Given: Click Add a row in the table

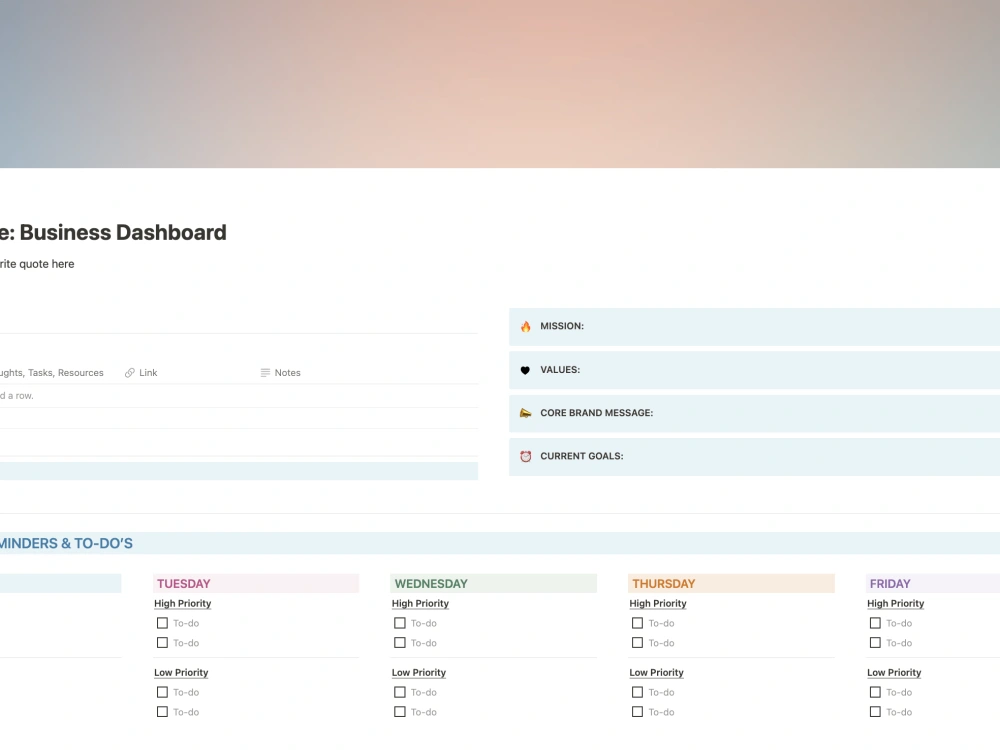Looking at the screenshot, I should [x=18, y=395].
